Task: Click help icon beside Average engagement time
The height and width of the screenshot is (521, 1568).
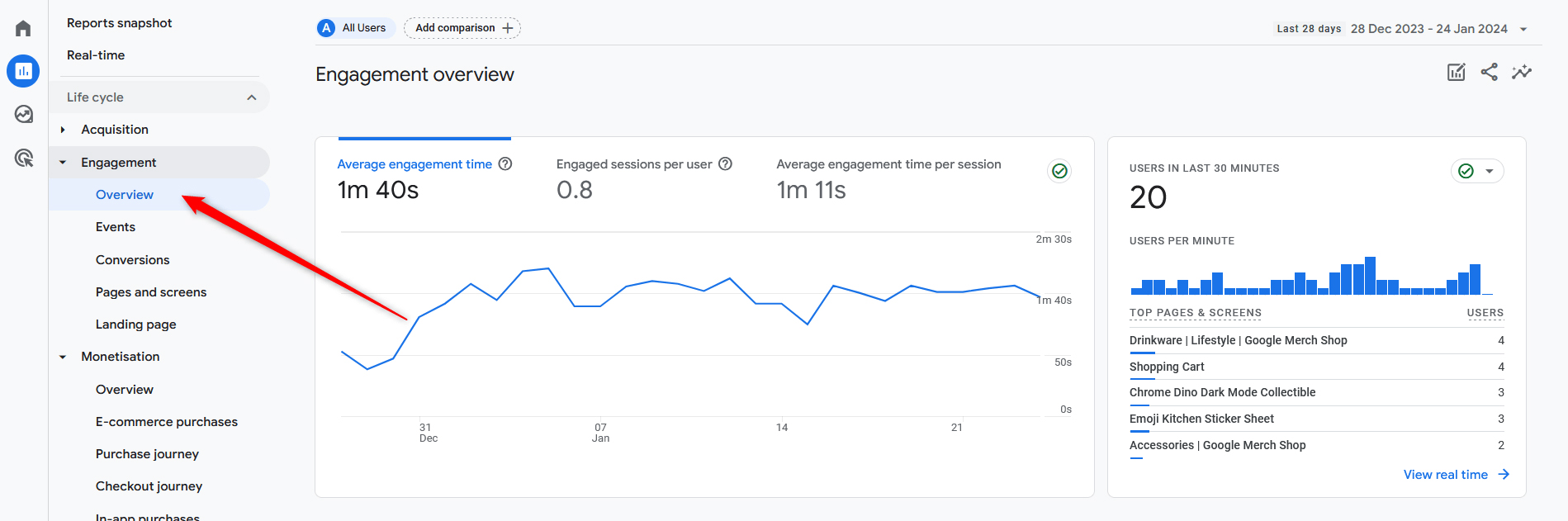Action: click(x=505, y=164)
